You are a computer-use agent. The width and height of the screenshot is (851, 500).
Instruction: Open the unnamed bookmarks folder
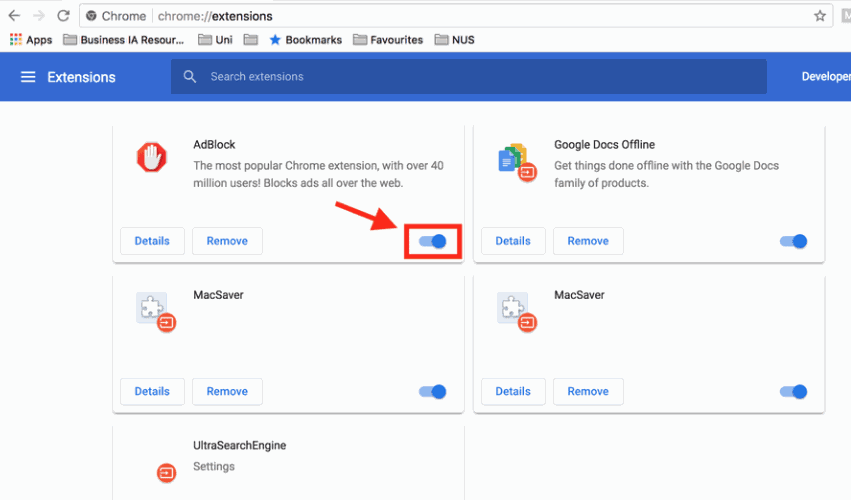250,40
